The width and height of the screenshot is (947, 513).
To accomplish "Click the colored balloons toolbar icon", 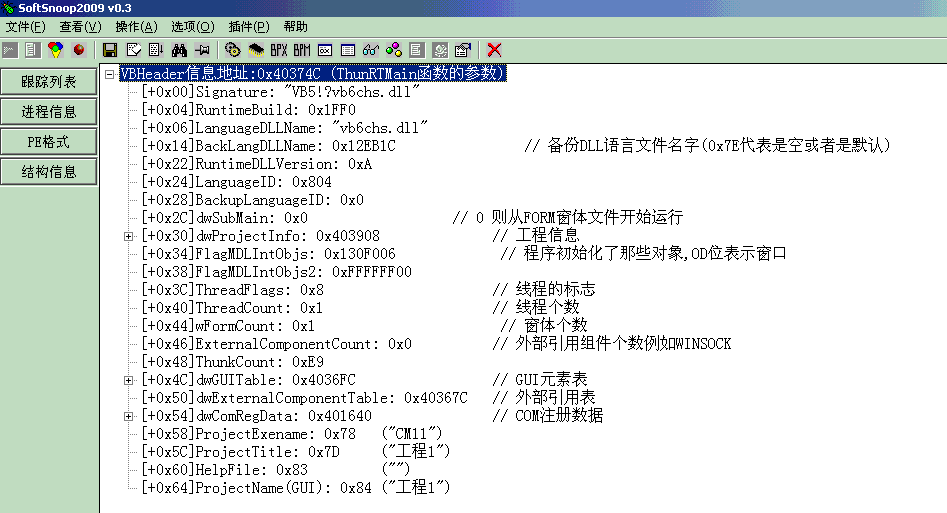I will point(56,50).
